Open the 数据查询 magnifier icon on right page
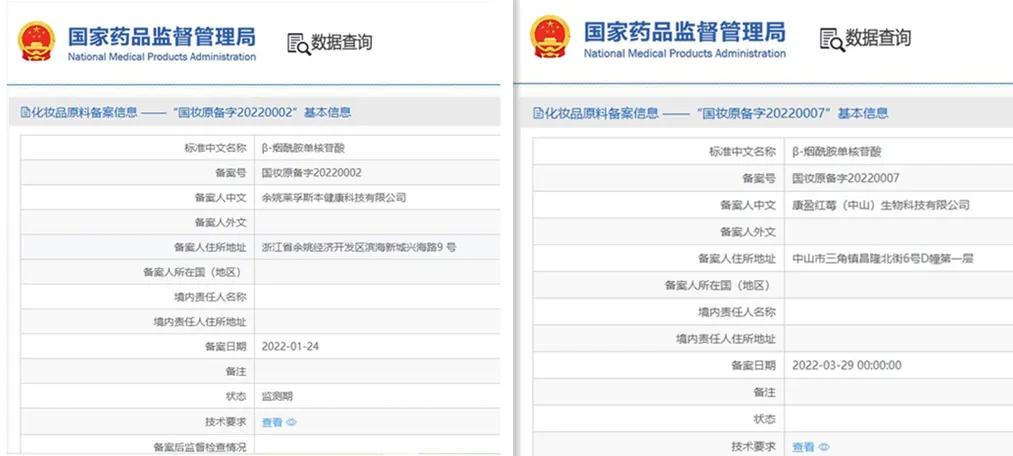1013x456 pixels. click(x=832, y=39)
